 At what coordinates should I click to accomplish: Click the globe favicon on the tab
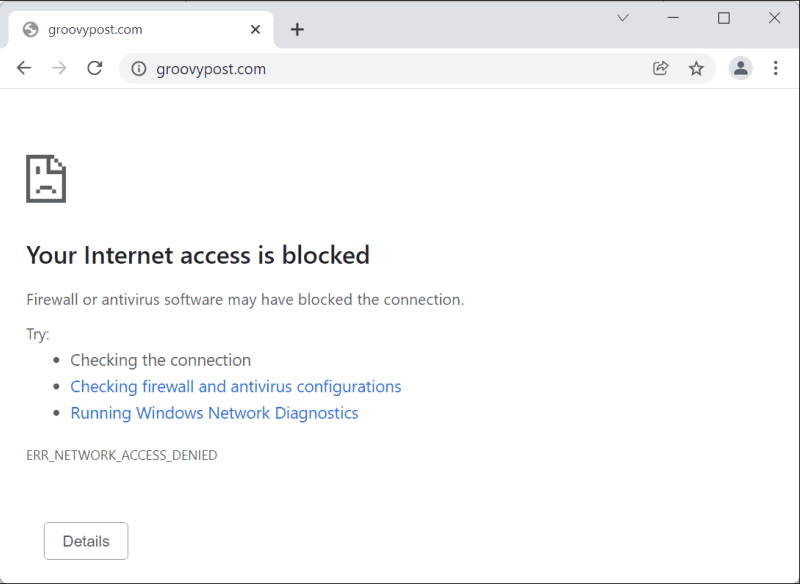(x=31, y=30)
